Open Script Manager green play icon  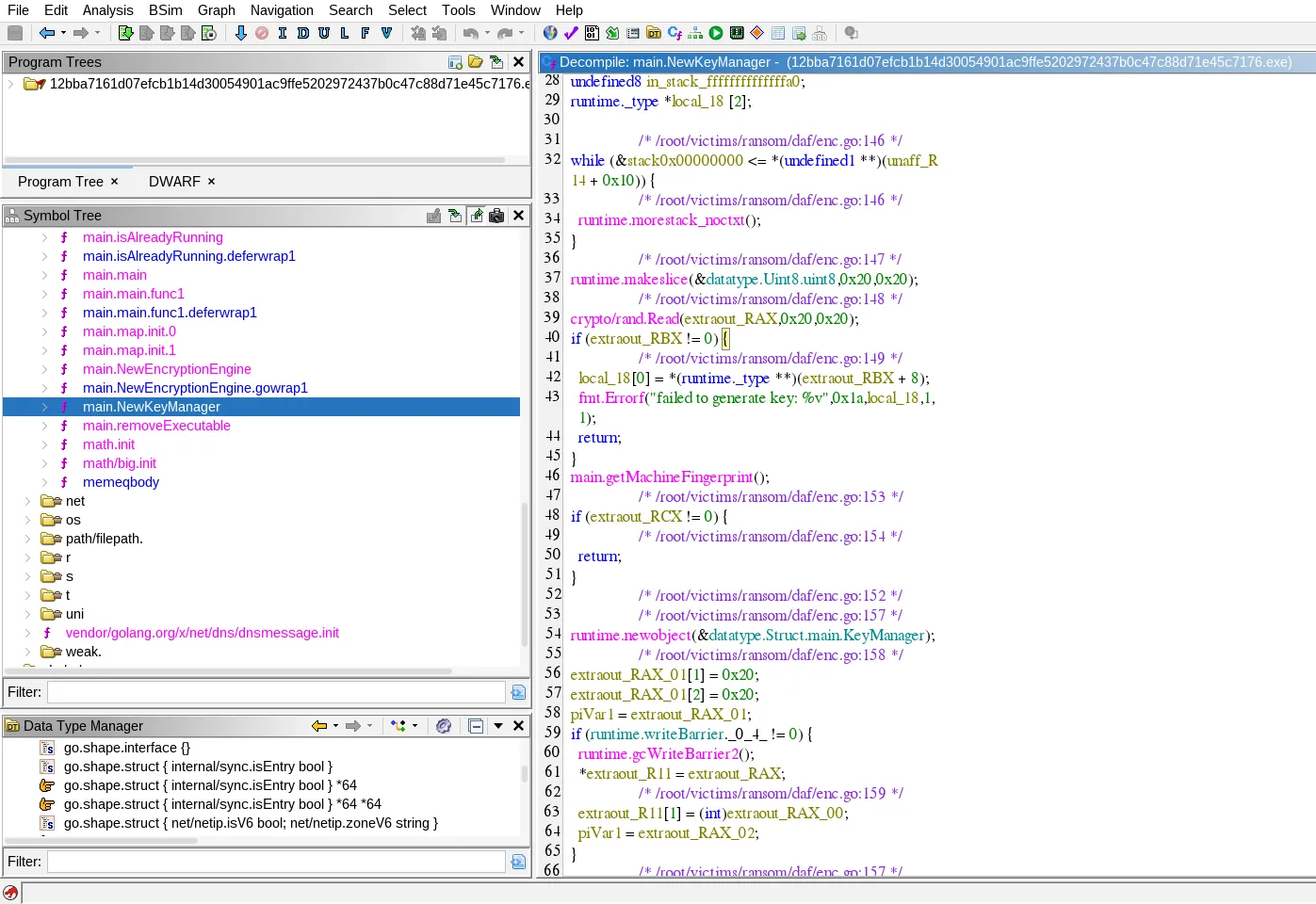[716, 33]
